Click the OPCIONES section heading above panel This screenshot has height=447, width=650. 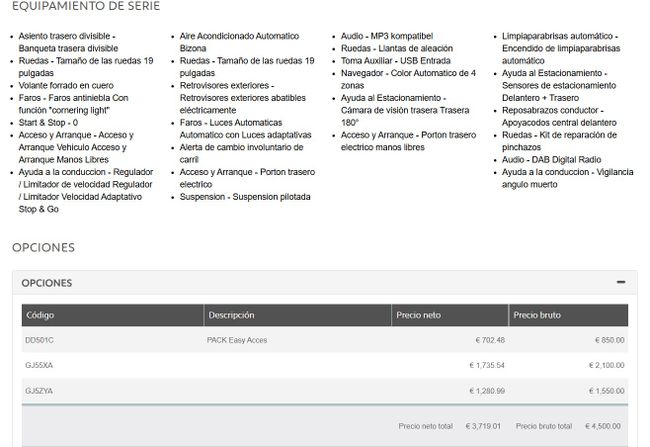click(x=44, y=248)
